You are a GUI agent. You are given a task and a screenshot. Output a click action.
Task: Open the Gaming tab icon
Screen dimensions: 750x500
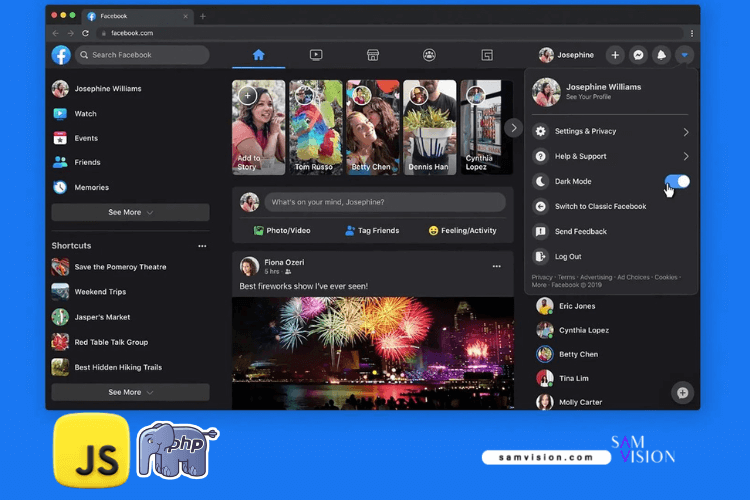[487, 55]
